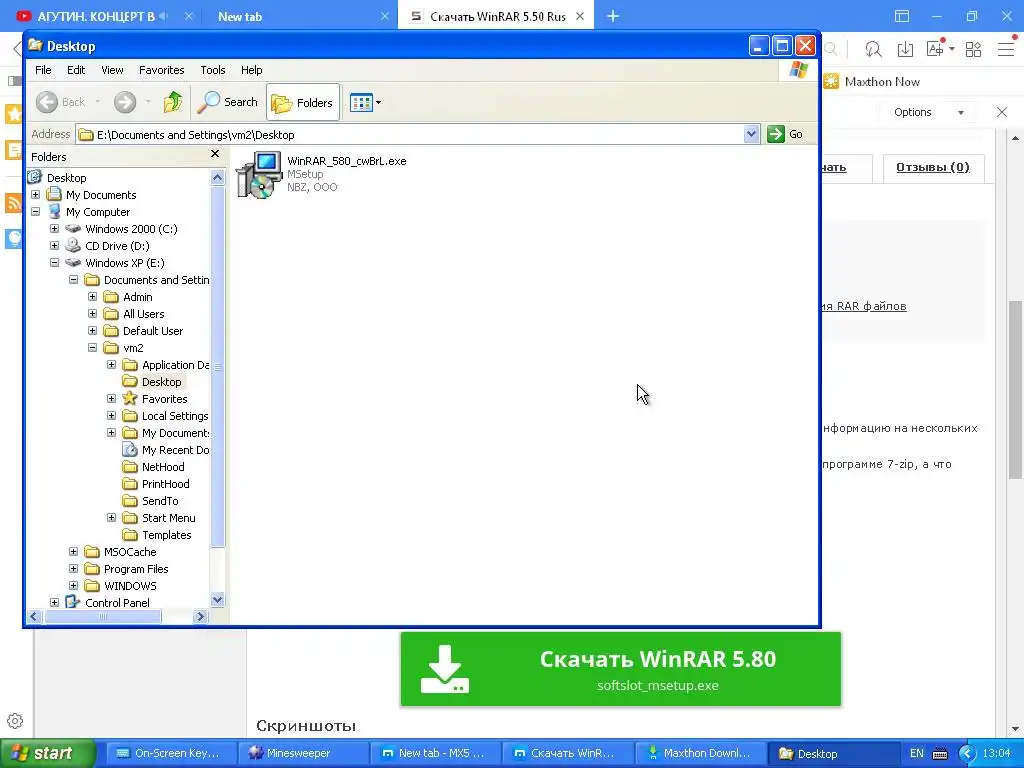Expand the Windows 2000 (C:) drive
Image resolution: width=1024 pixels, height=768 pixels.
point(55,229)
